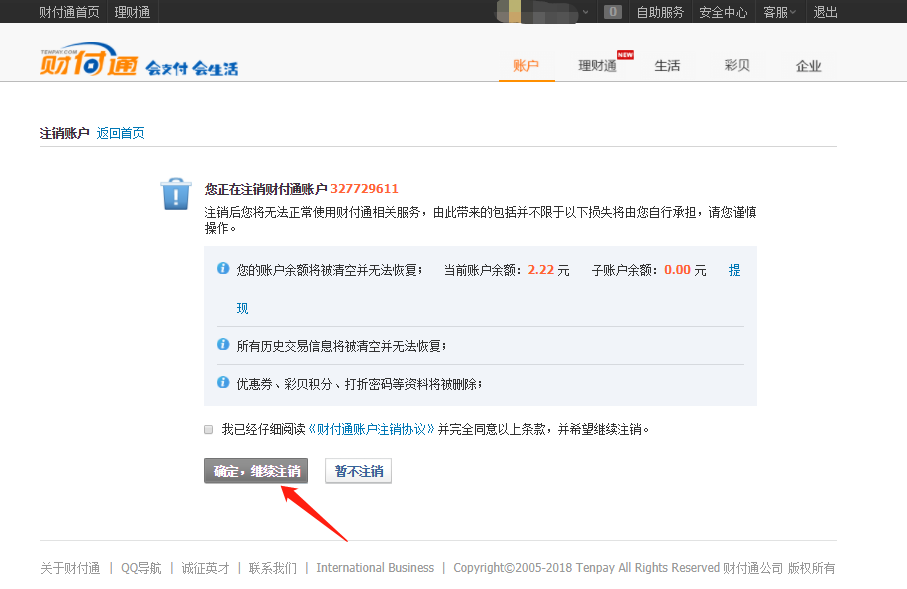
Task: Click the 确定，继续注销 button
Action: 256,471
